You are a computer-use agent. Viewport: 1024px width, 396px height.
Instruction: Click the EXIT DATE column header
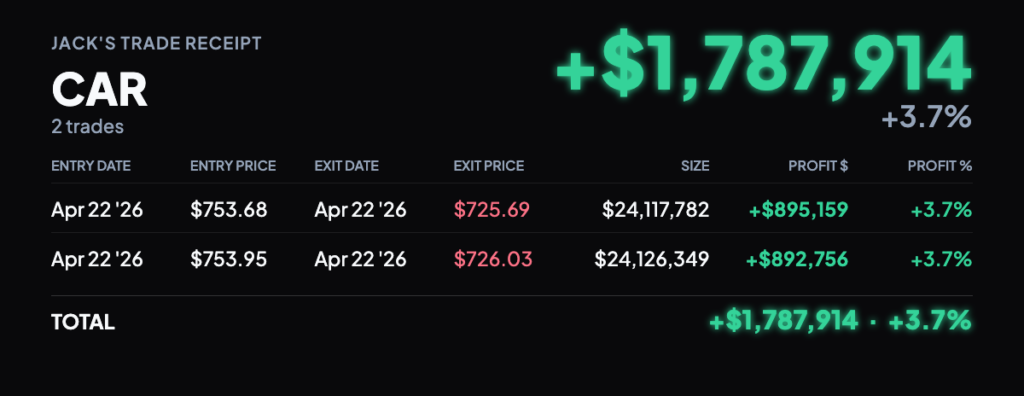[x=346, y=166]
